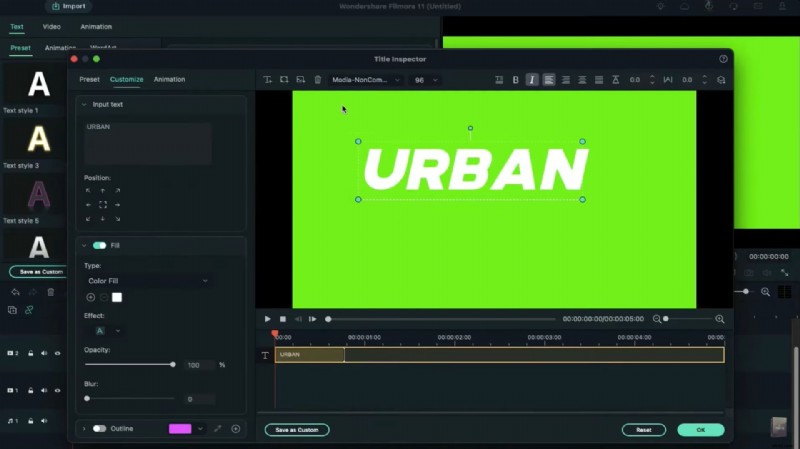800x449 pixels.
Task: Turn off the Fill toggle
Action: (99, 245)
